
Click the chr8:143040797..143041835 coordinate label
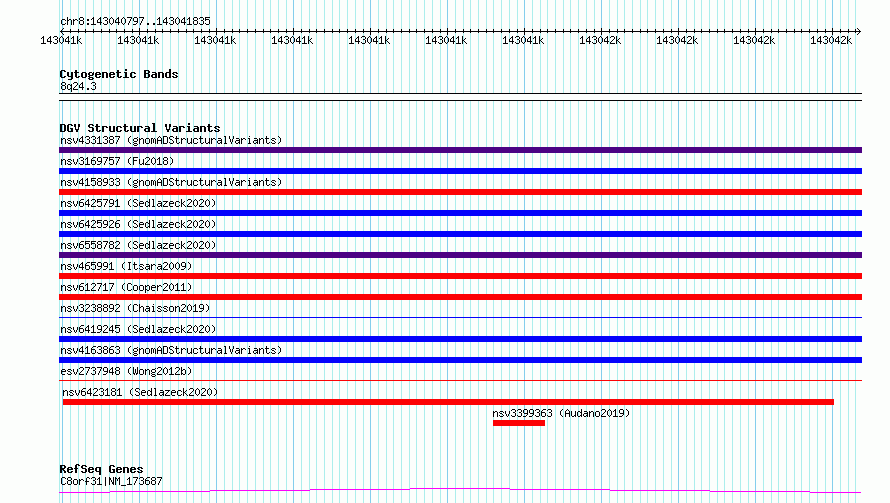pos(135,21)
